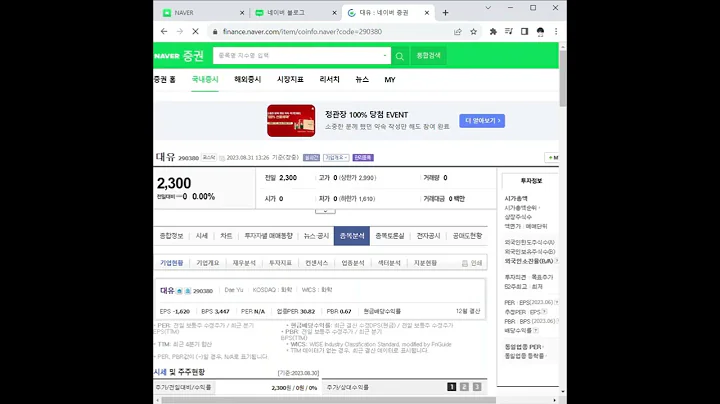720x404 pixels.
Task: Open the 증권 홈 menu
Action: 165,79
